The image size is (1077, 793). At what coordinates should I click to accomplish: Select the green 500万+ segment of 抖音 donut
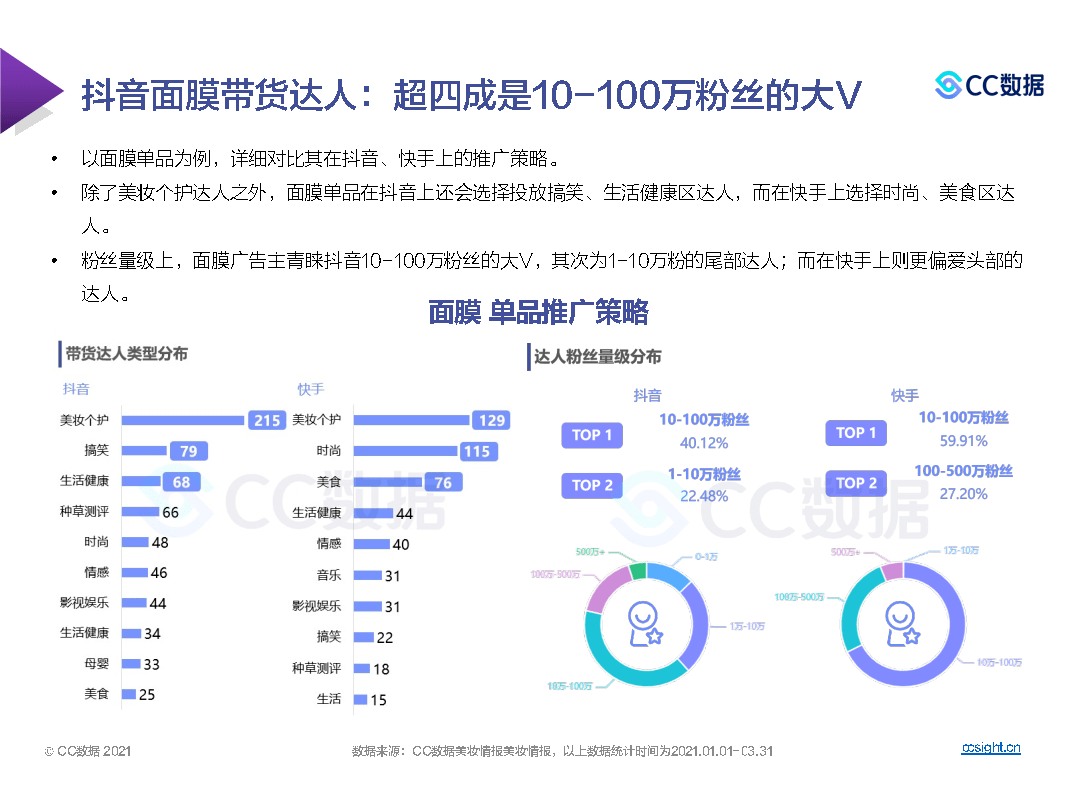[639, 571]
